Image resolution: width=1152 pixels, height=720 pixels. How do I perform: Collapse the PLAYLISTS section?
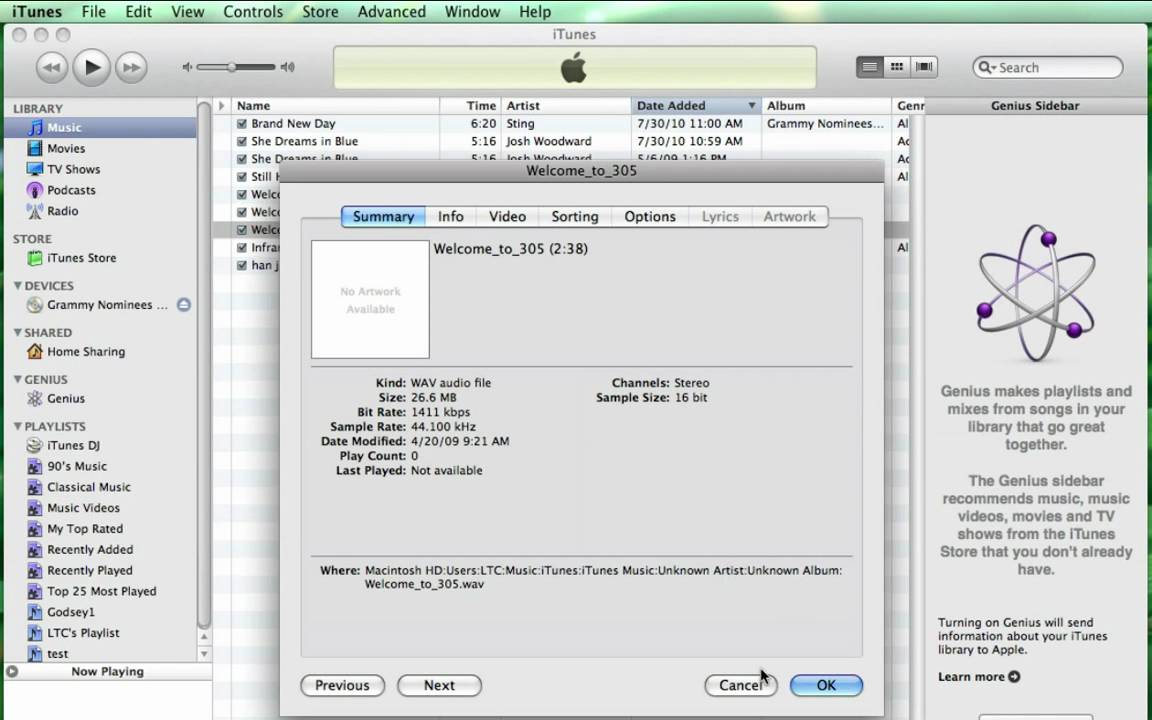point(18,427)
